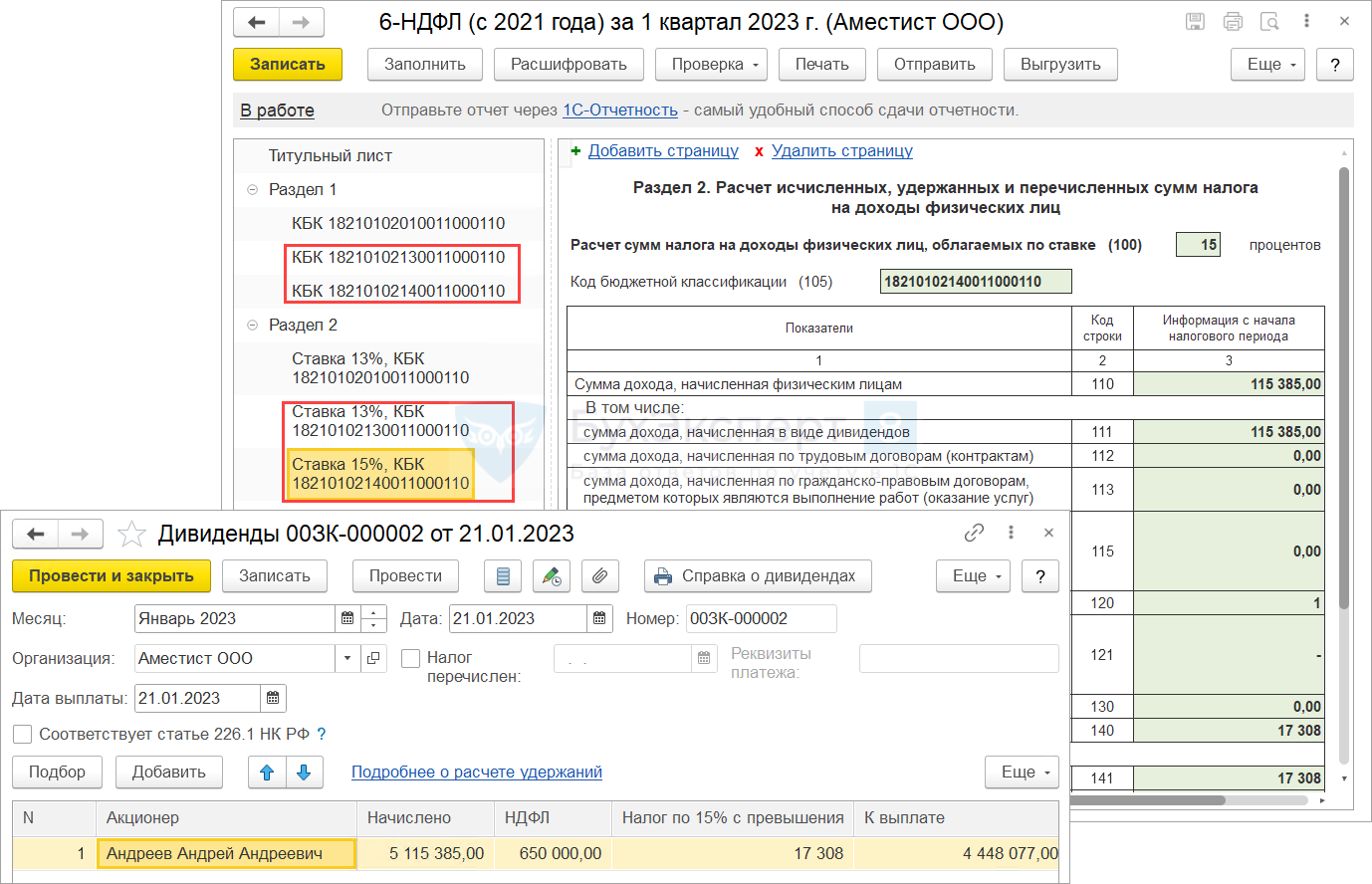Viewport: 1372px width, 884px height.
Task: Tick the Соответствует статье 226.1 НК РФ checkbox
Action: tap(22, 735)
